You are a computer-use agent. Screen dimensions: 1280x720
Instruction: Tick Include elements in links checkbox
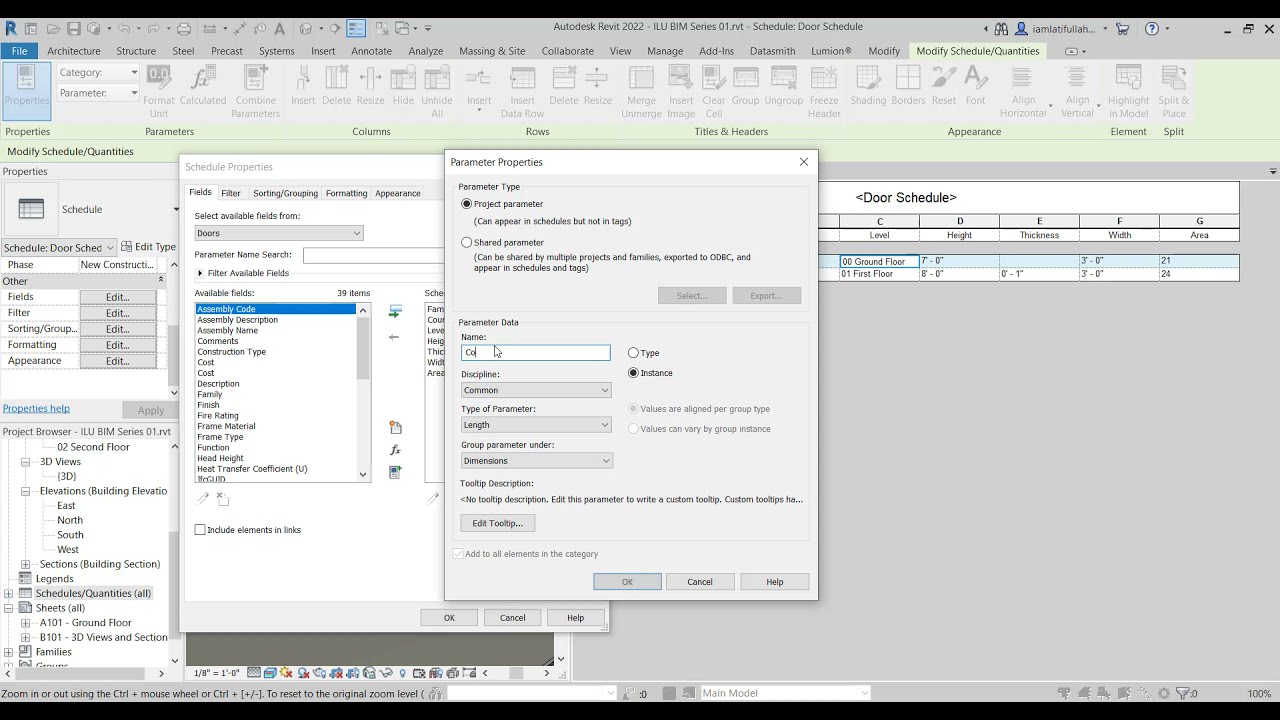click(200, 530)
